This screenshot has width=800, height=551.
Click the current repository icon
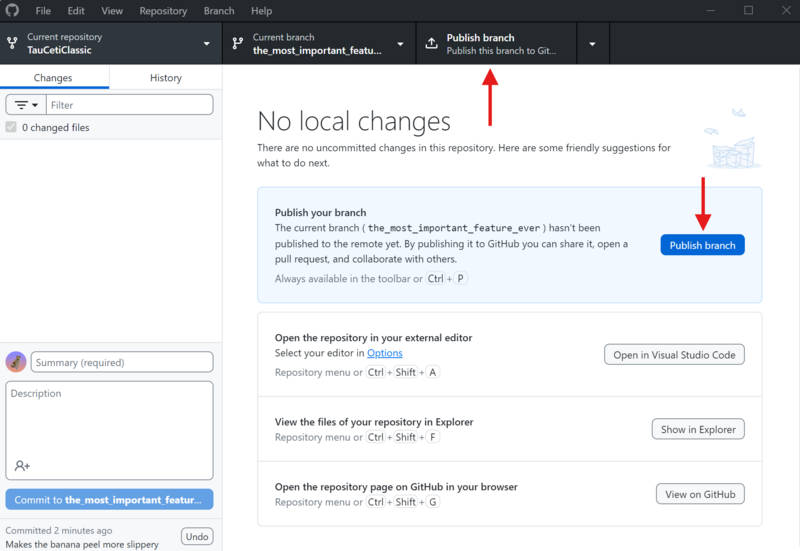(x=12, y=44)
